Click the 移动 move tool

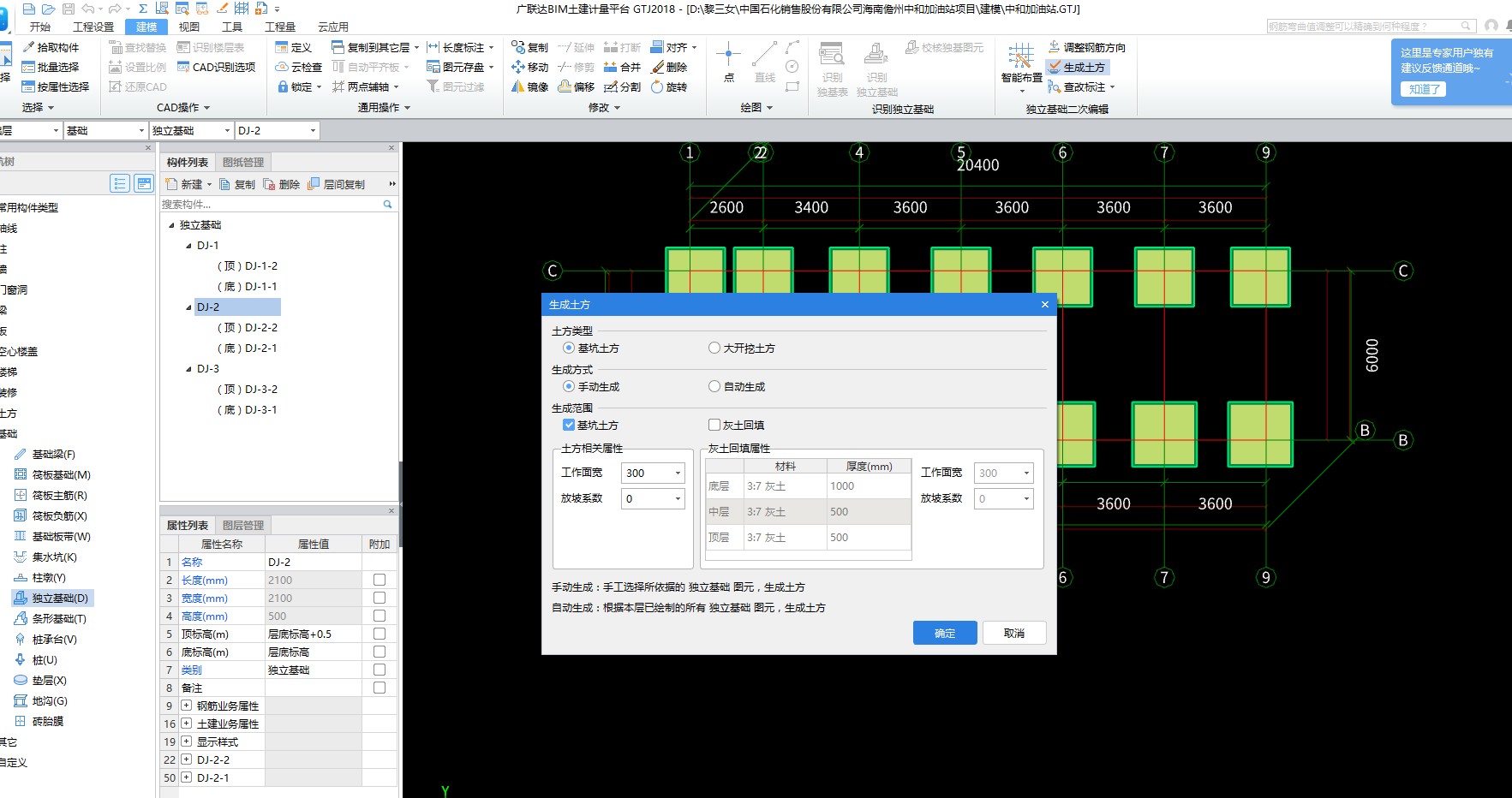coord(530,67)
